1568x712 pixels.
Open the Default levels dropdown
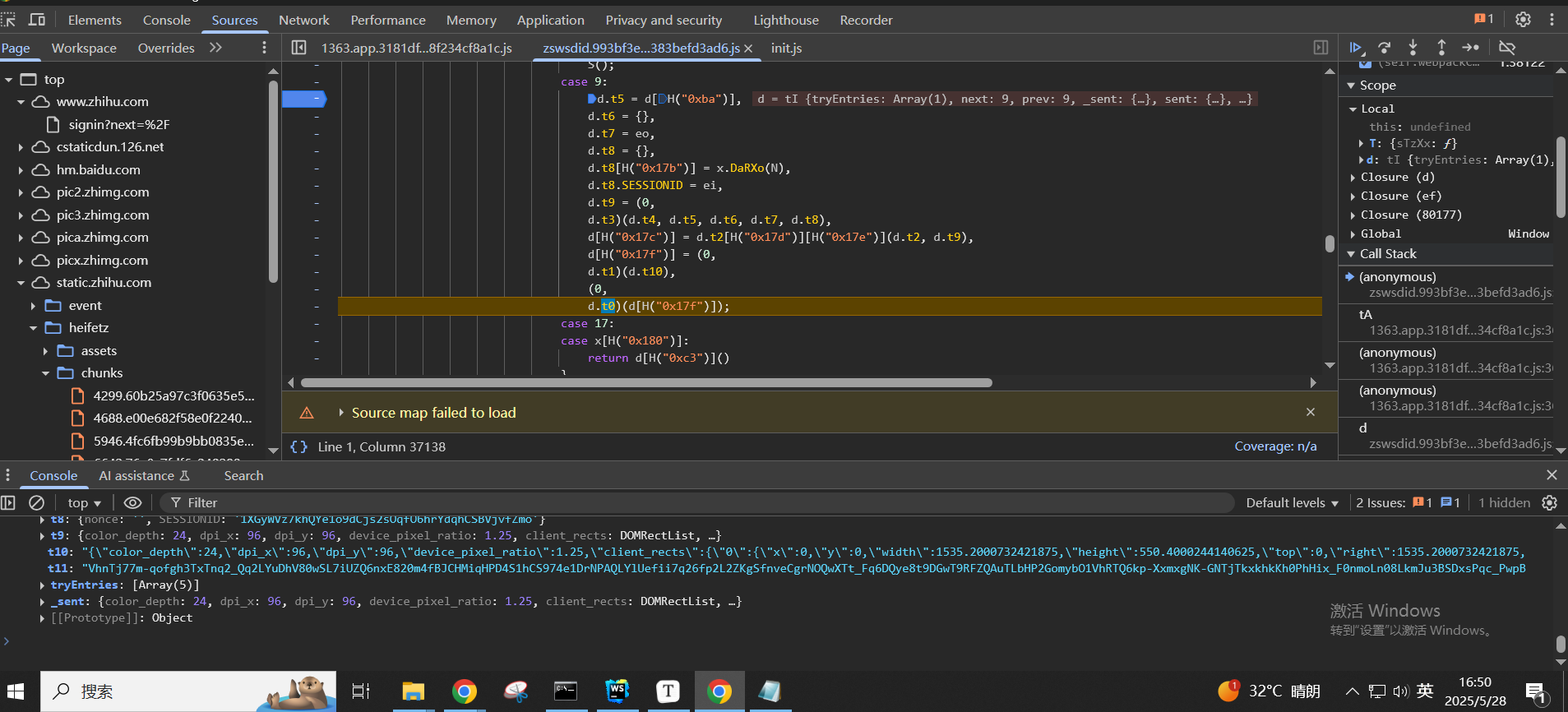1292,502
